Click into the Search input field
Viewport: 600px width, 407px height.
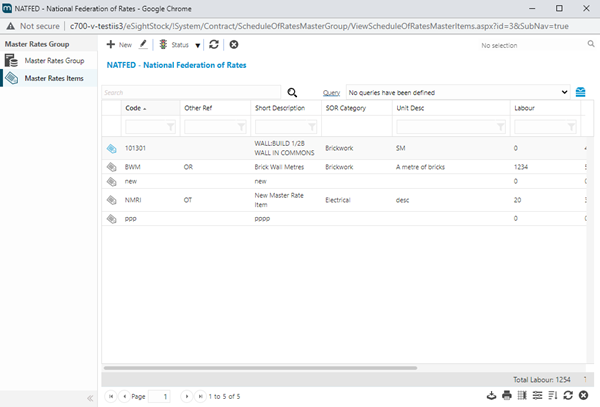pos(190,92)
